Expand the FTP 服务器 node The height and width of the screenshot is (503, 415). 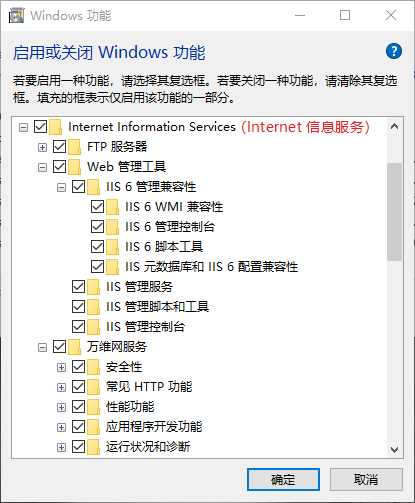pos(42,147)
